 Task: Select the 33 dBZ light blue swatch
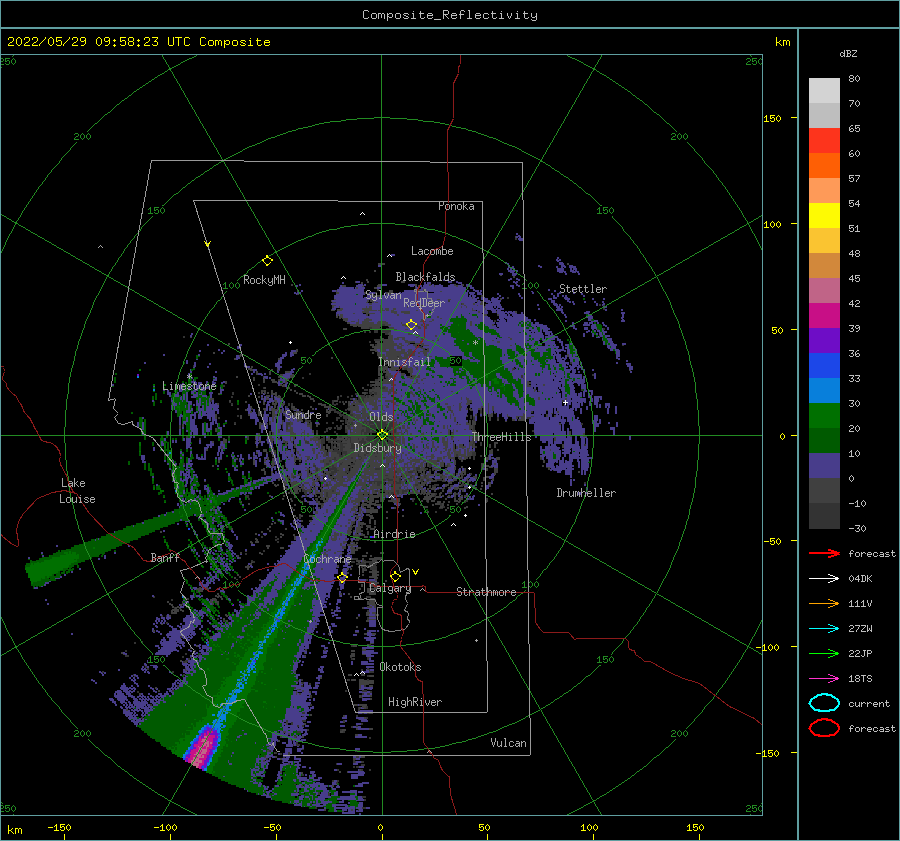pos(824,390)
